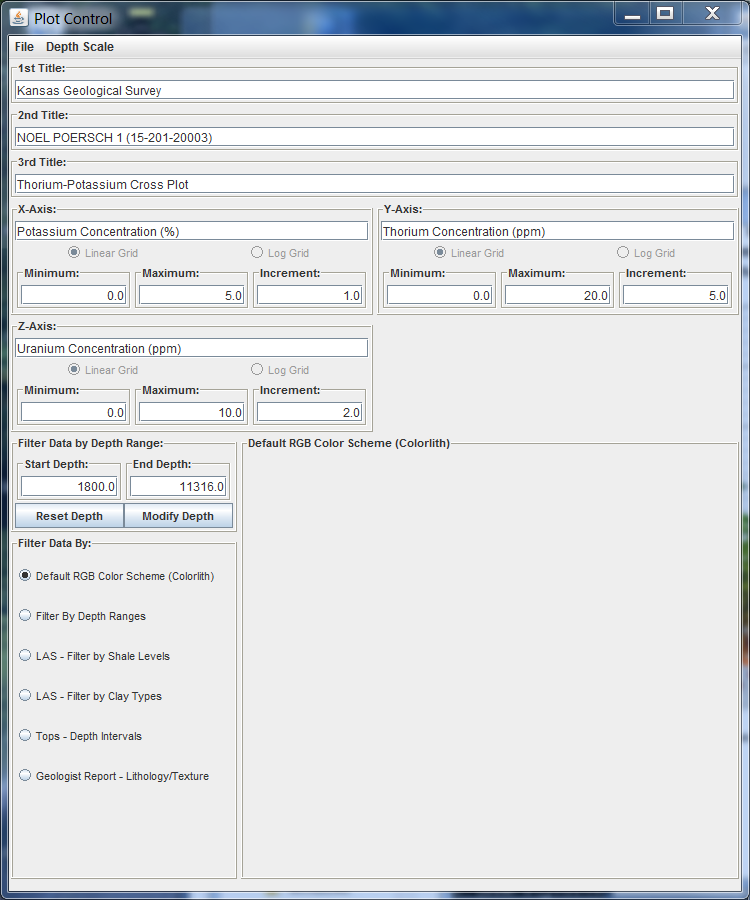Click the End Depth field
This screenshot has width=750, height=900.
(178, 486)
